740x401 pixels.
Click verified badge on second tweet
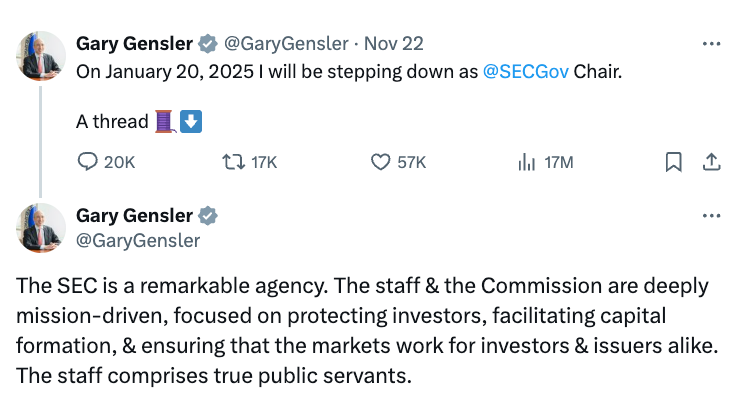[208, 216]
